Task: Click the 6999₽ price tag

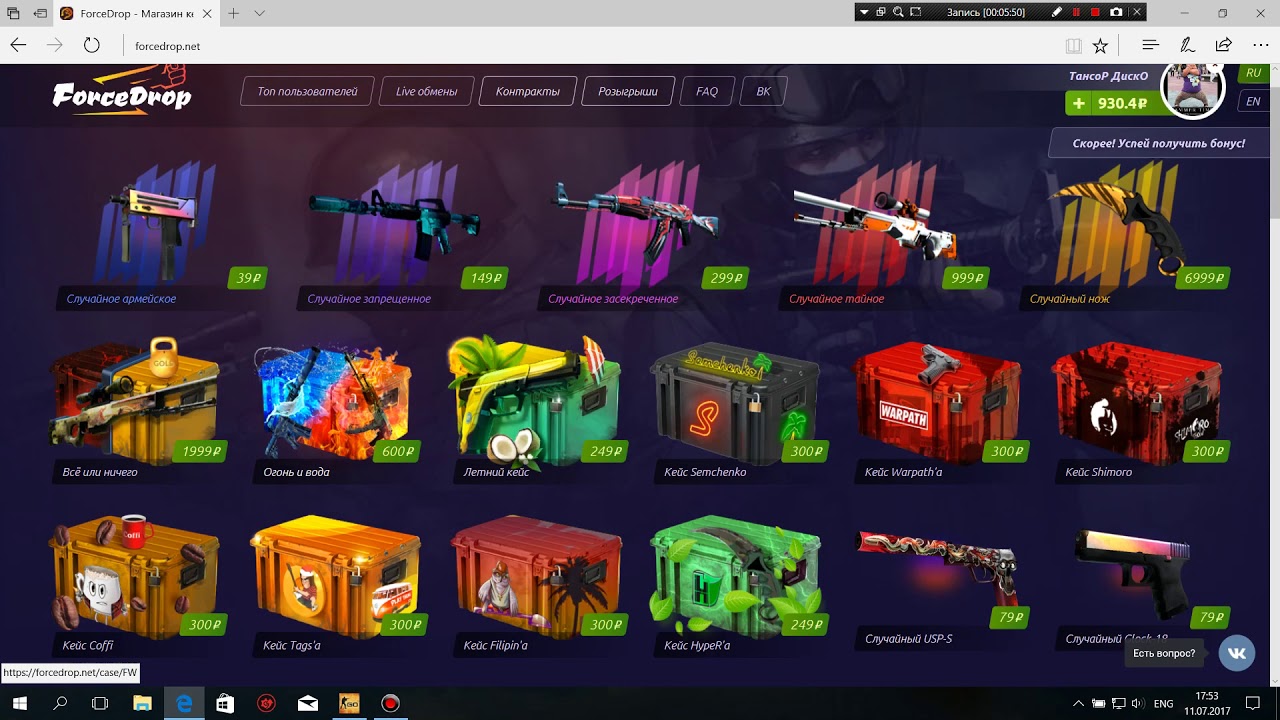Action: tap(1202, 278)
